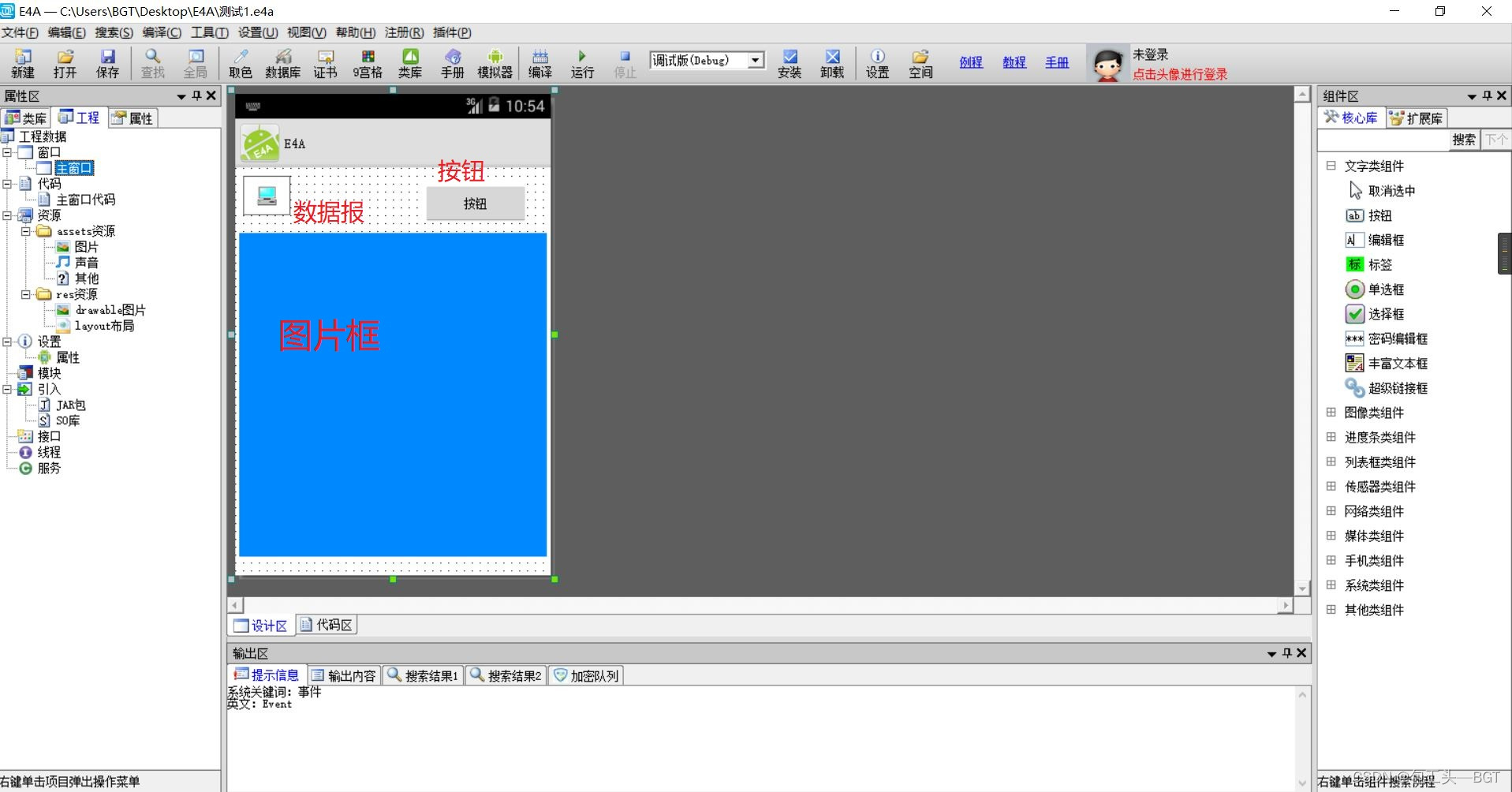Click the 搜索 button in 组件区

click(x=1464, y=140)
